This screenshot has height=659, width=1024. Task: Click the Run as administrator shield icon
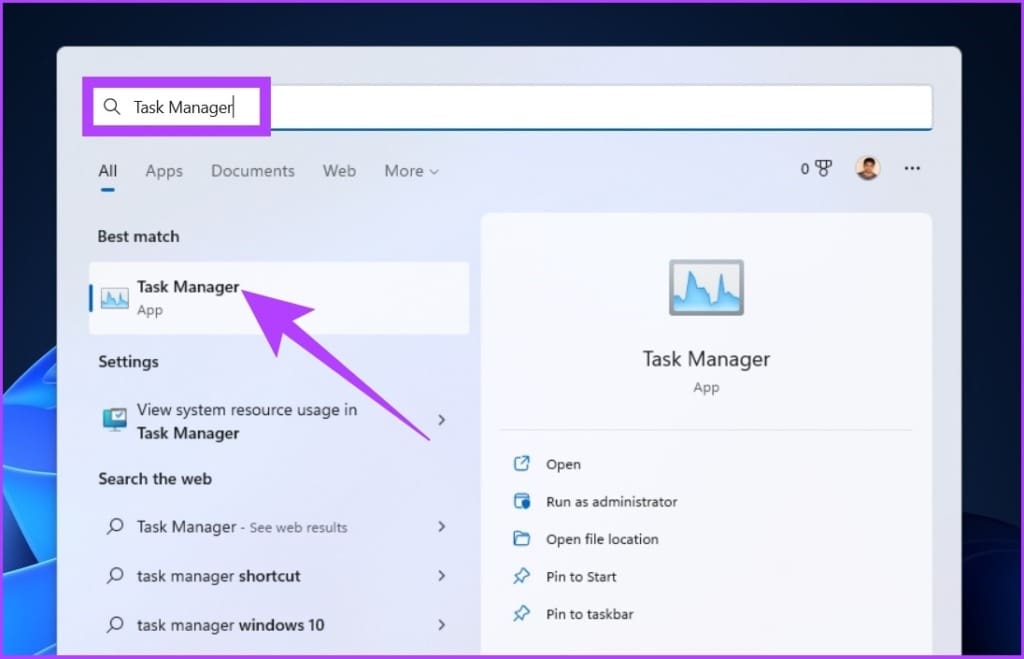(x=521, y=501)
